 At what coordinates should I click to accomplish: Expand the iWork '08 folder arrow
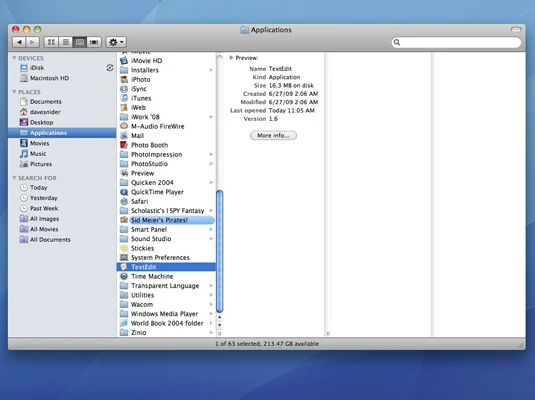pyautogui.click(x=211, y=117)
